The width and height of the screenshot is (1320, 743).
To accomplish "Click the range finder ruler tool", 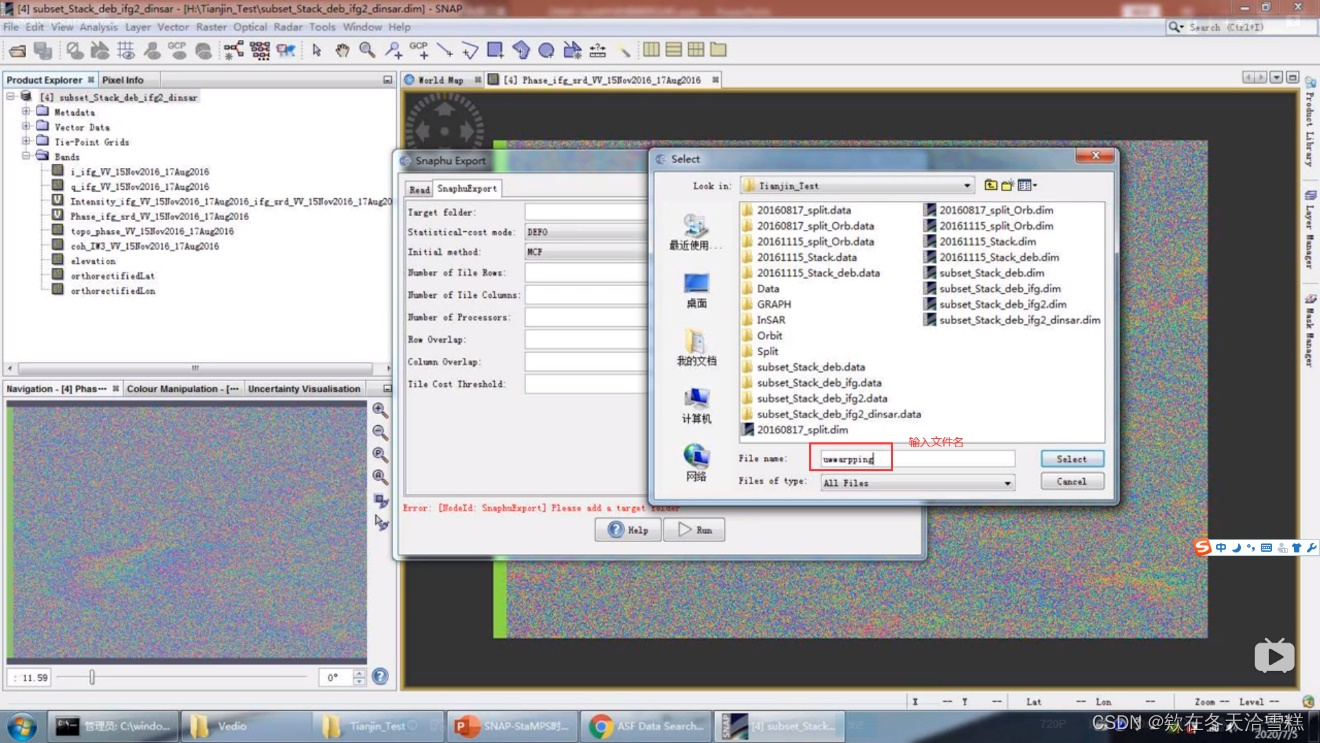I will point(597,50).
